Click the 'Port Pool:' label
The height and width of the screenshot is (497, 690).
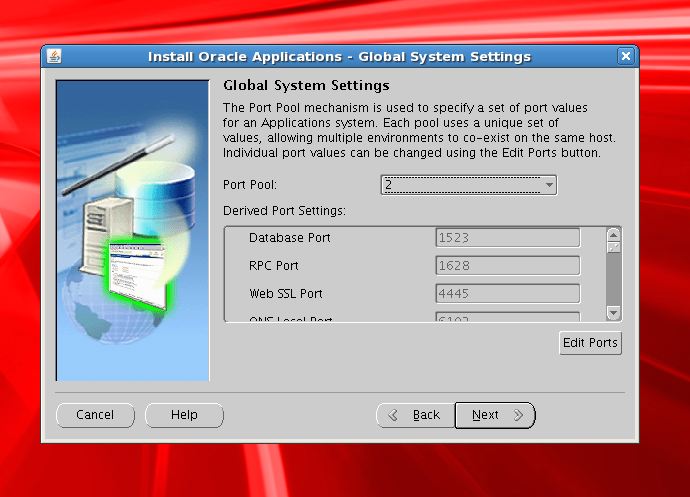click(x=250, y=185)
